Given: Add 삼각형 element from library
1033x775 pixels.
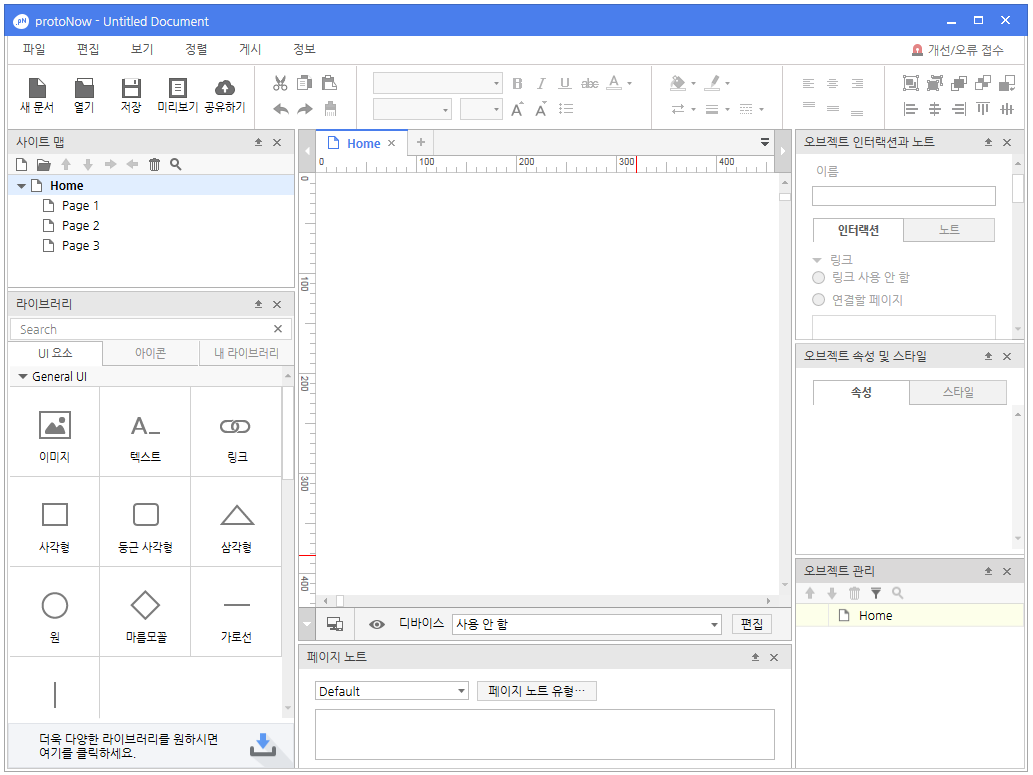Looking at the screenshot, I should [236, 523].
